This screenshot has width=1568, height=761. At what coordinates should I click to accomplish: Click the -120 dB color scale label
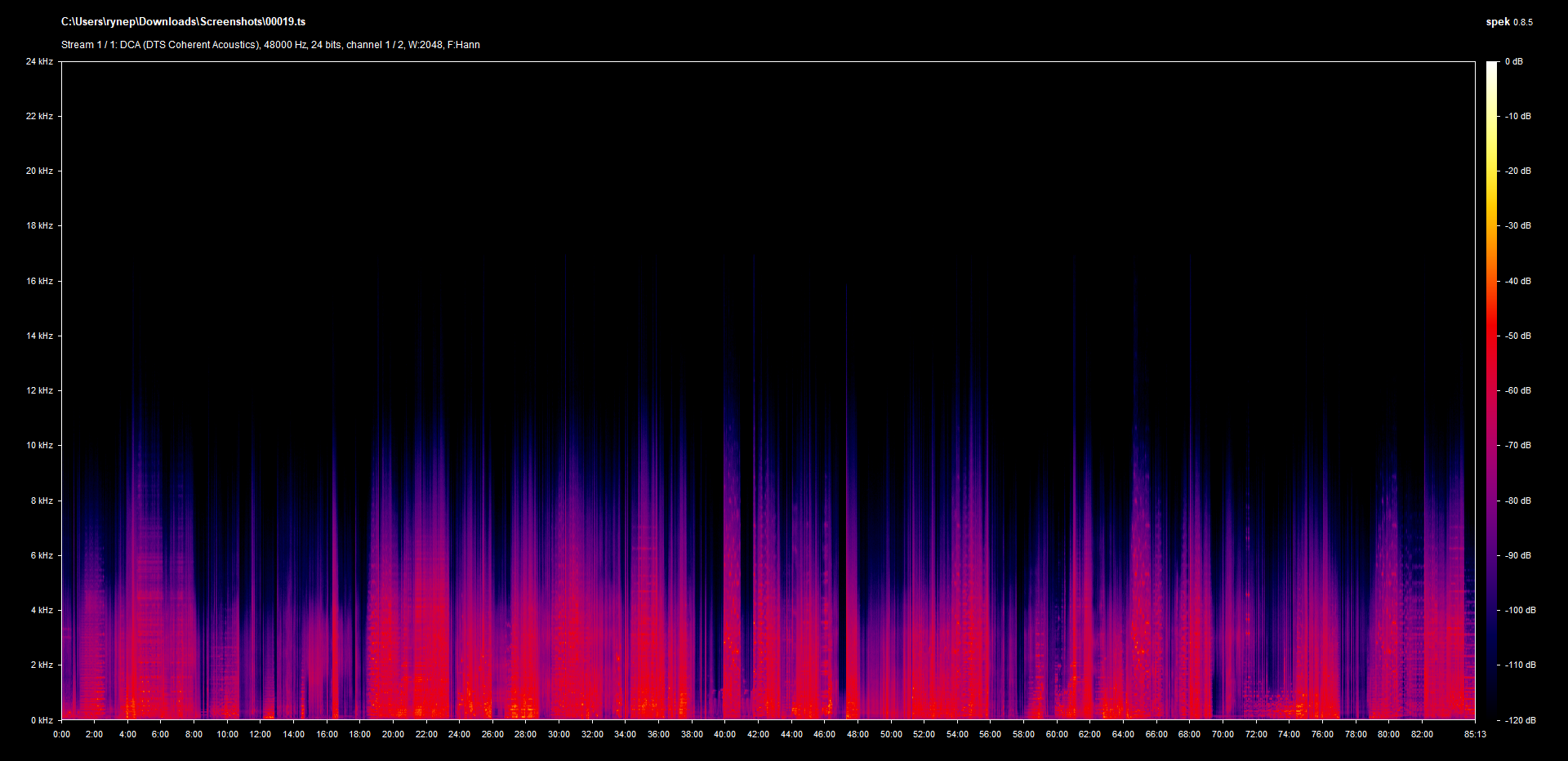(1520, 720)
